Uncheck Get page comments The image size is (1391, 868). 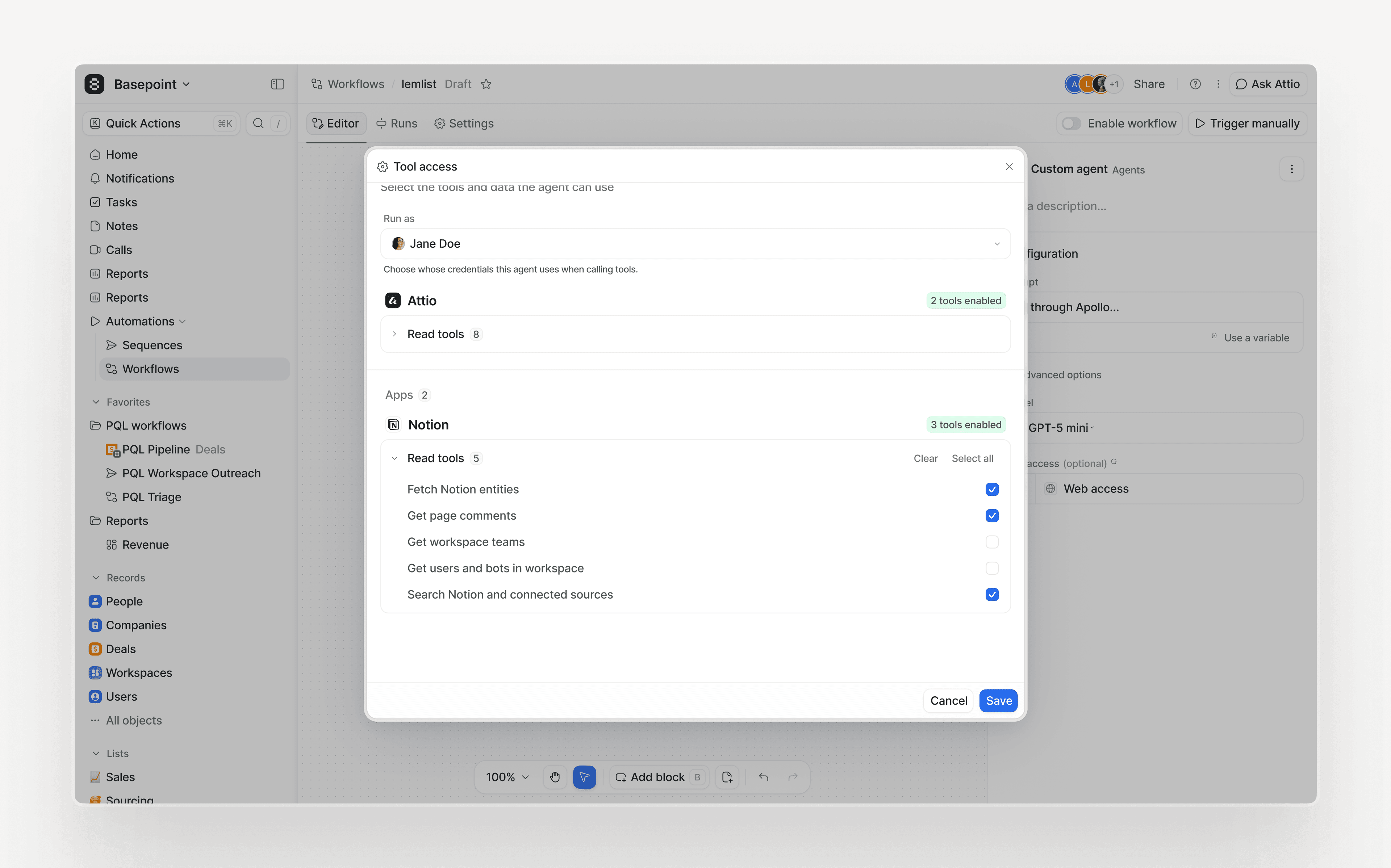992,516
